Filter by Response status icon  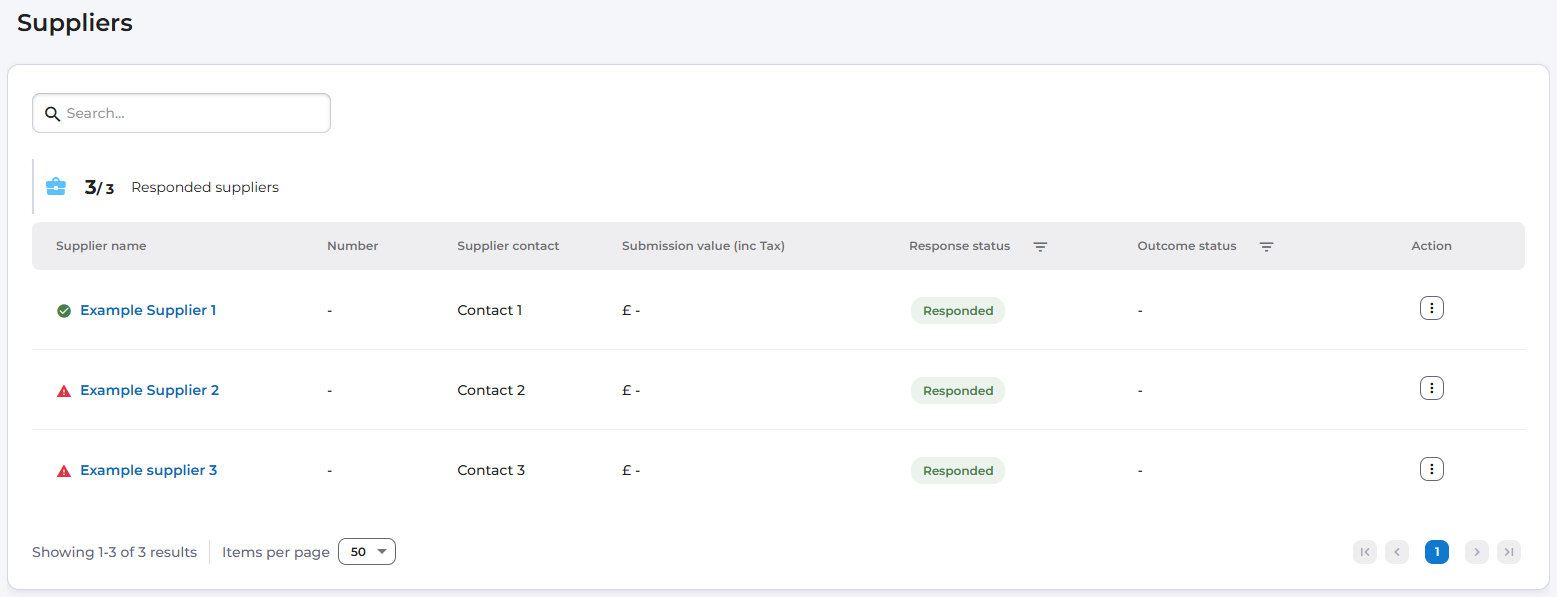tap(1040, 247)
